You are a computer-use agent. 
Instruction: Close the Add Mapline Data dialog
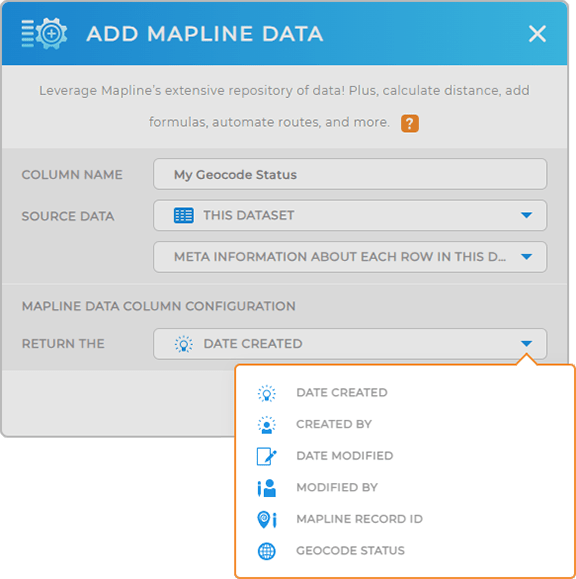pos(537,34)
